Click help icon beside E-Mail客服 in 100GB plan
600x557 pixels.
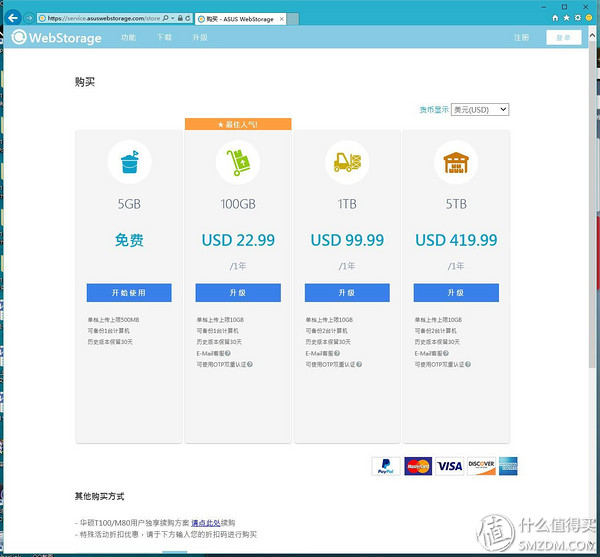(x=228, y=353)
